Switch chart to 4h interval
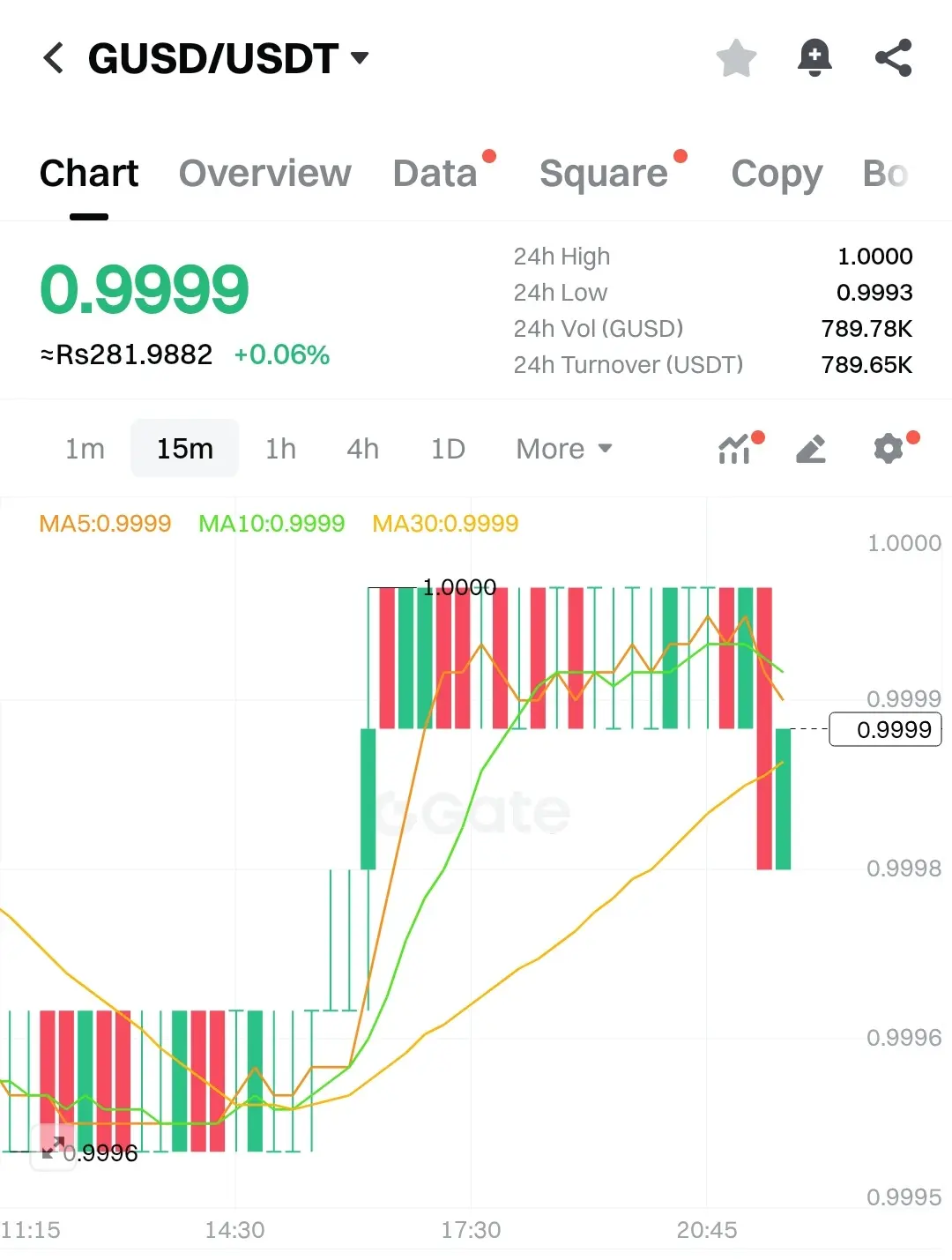Viewport: 952px width, 1260px height. [362, 449]
